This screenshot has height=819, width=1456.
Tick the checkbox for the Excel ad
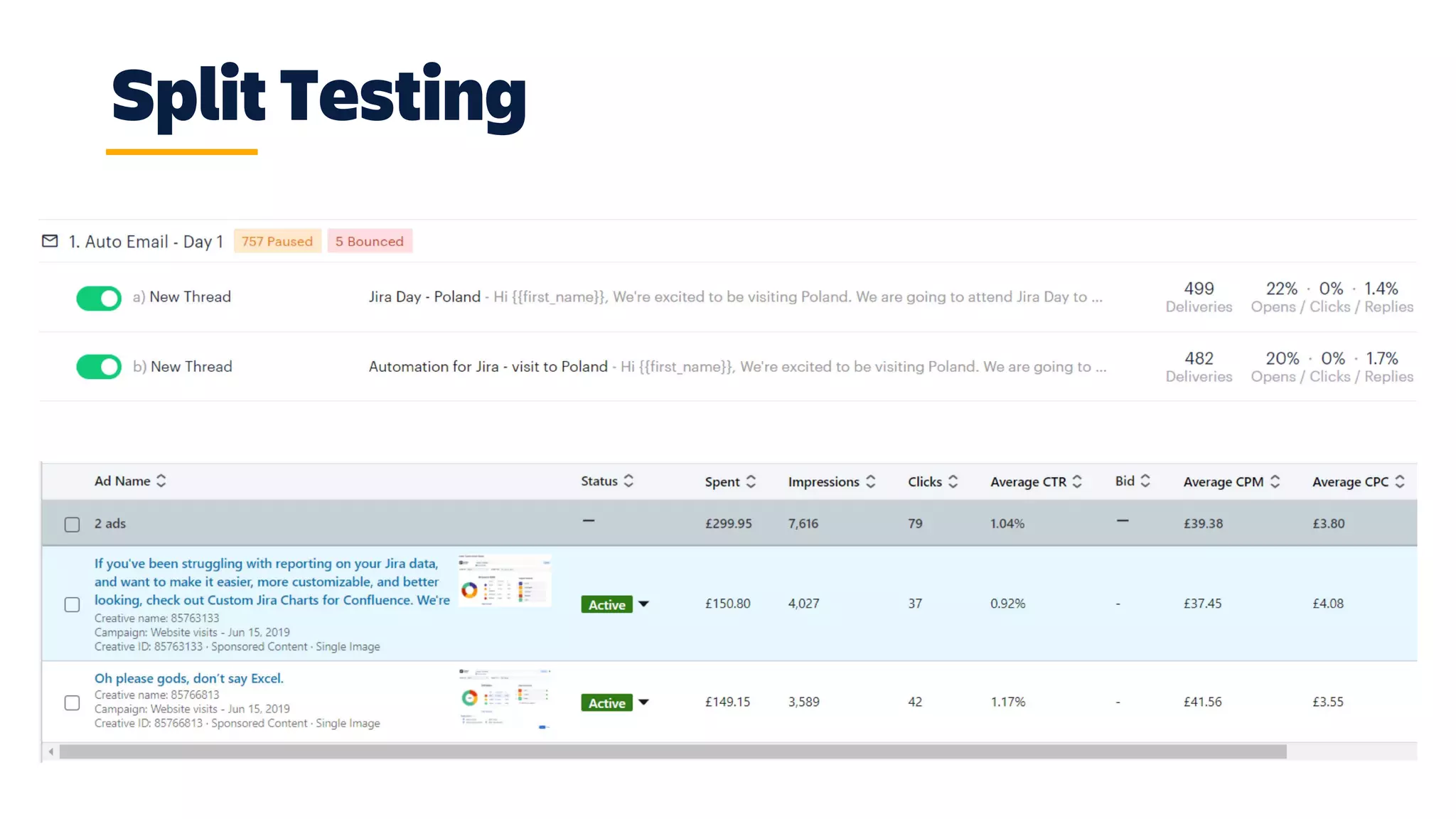72,702
